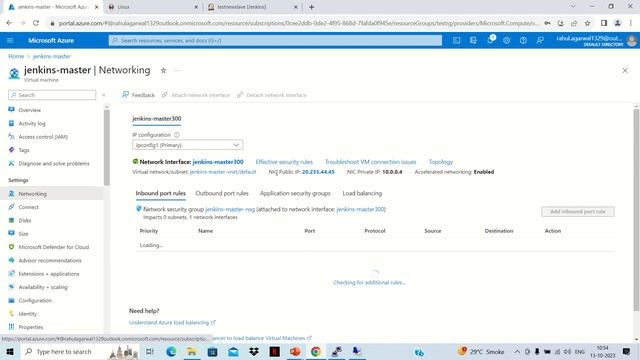Close the Networking blade with the X
Screen dimensions: 640x360
coord(625,71)
